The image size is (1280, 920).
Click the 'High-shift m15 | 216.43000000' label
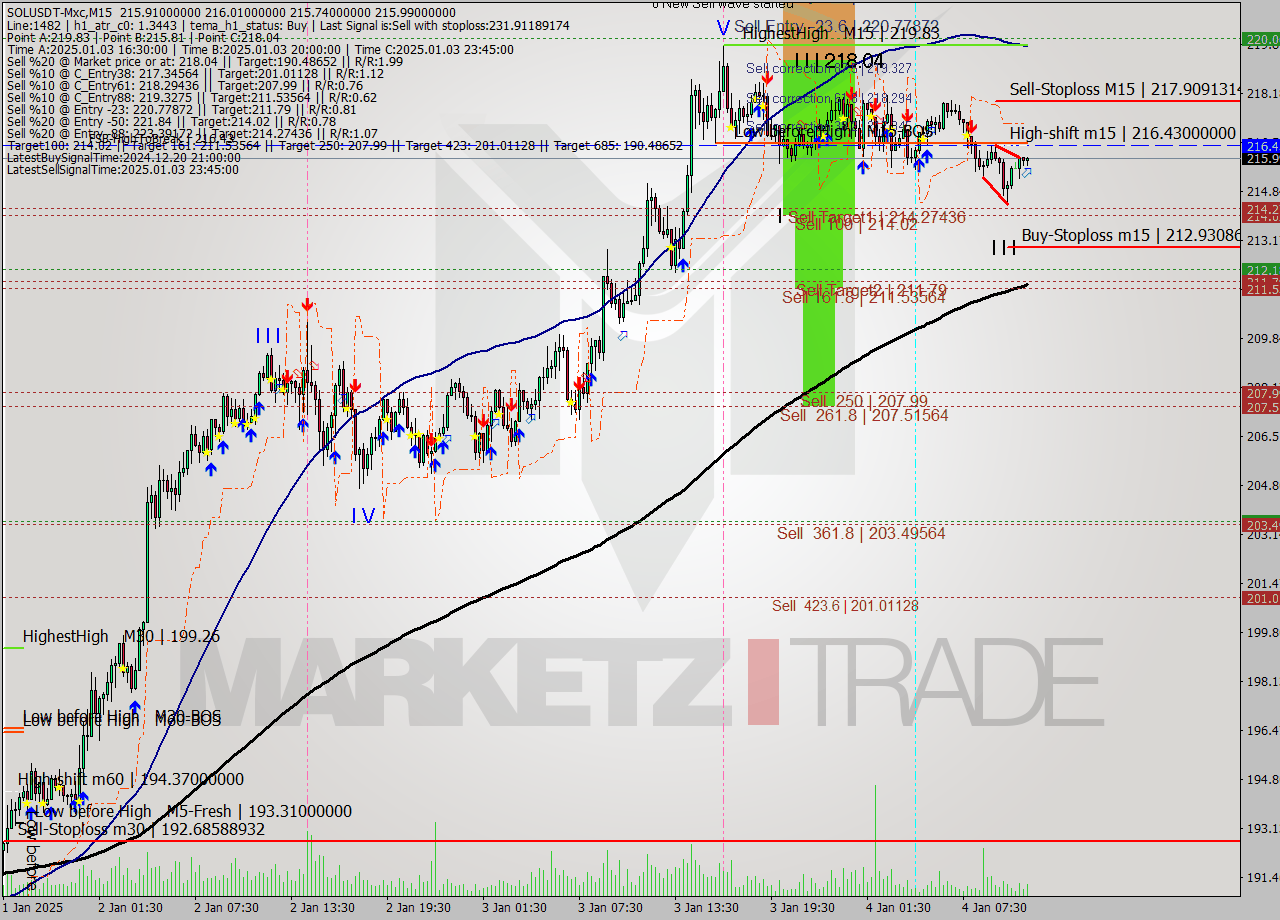(x=1123, y=132)
